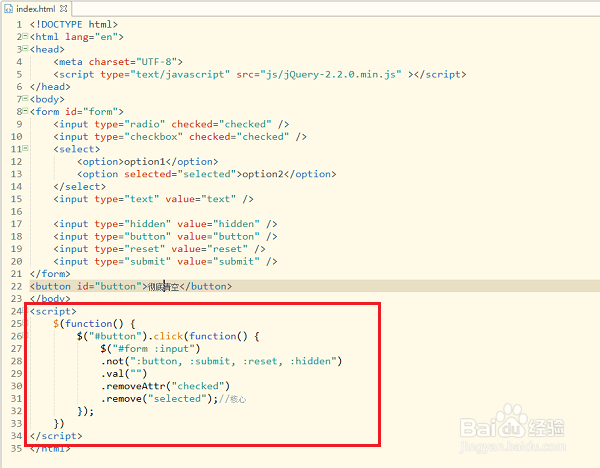Click the input type="text" line
Screen dimensions: 600x468
click(x=153, y=199)
